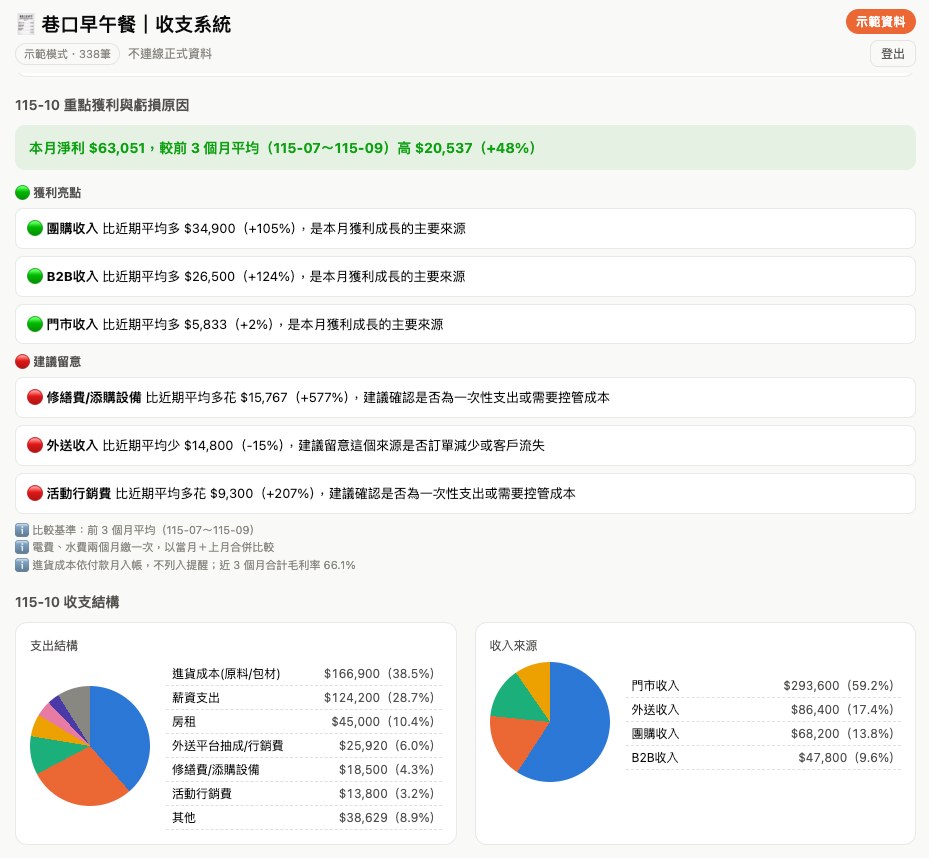929x858 pixels.
Task: Click the green slice of the income pie
Action: [x=514, y=699]
